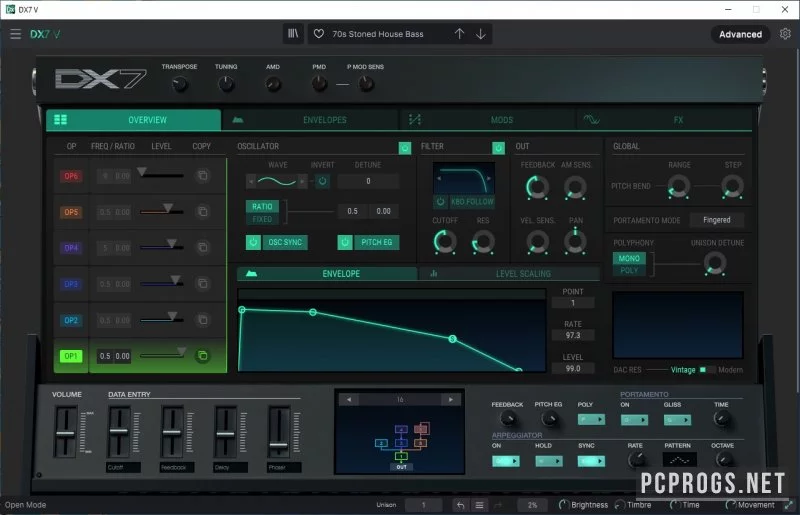Copy the OP3 operator settings
The width and height of the screenshot is (800, 515).
[203, 283]
